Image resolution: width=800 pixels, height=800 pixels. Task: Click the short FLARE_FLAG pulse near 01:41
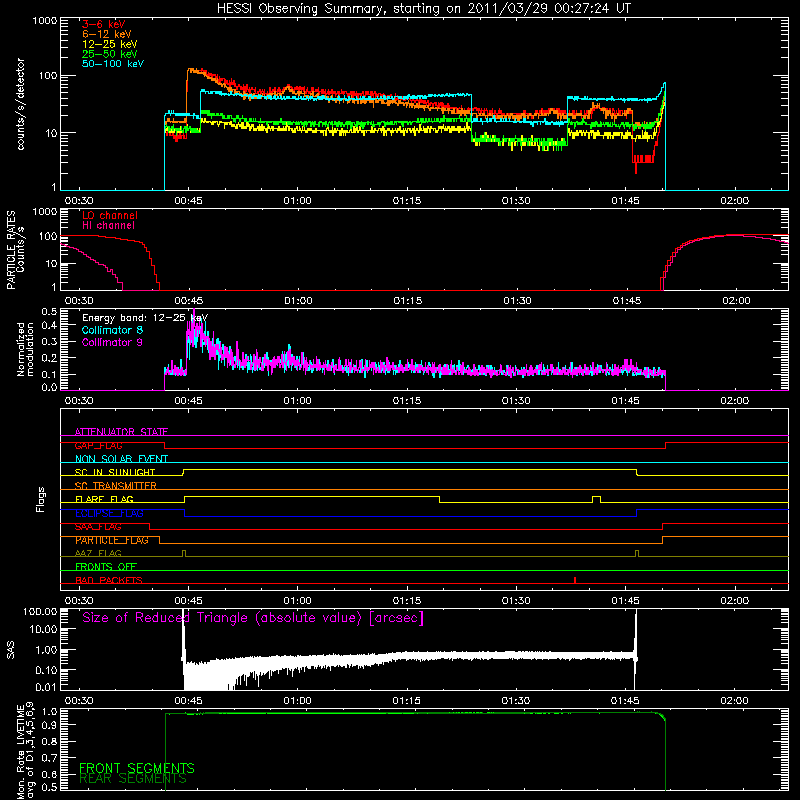596,498
